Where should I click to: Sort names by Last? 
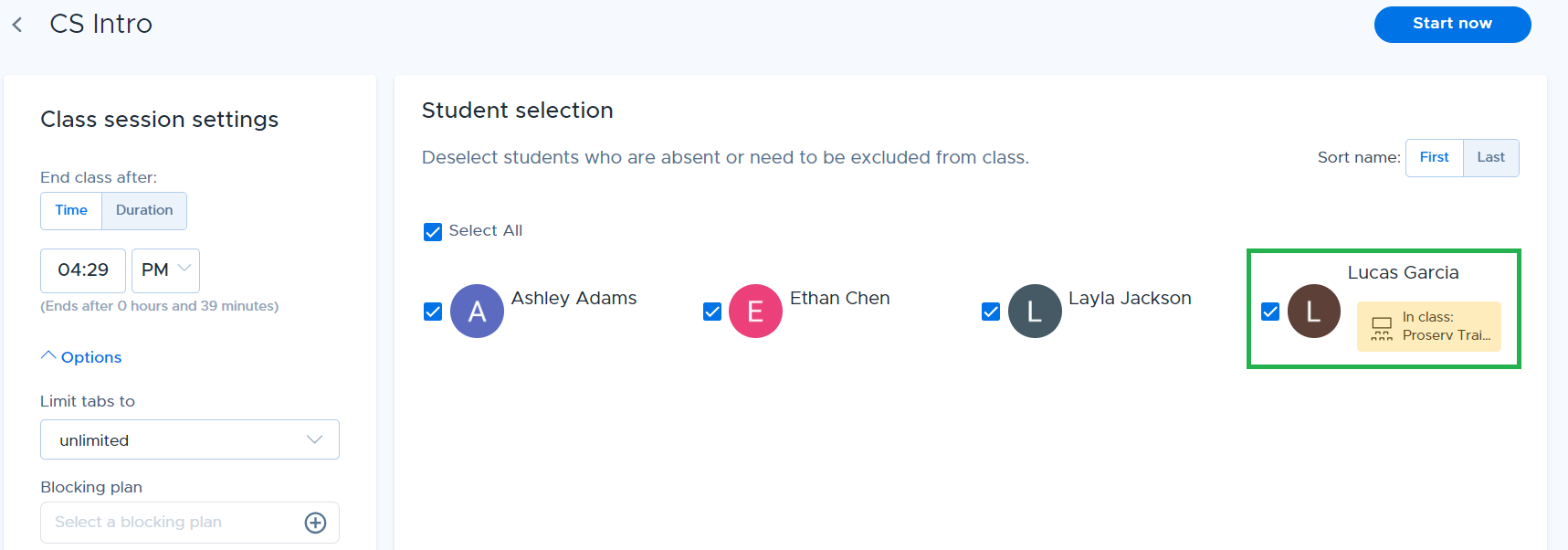(x=1490, y=158)
